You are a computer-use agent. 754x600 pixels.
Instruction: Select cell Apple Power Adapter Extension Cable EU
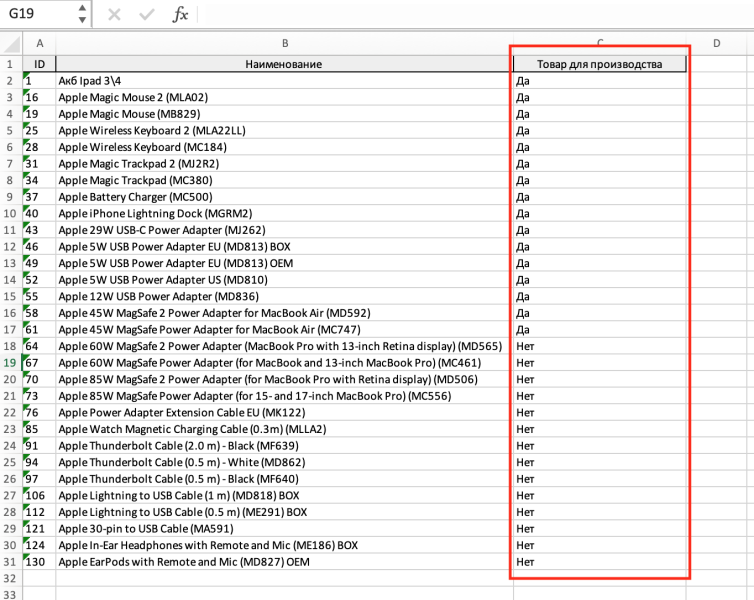[285, 412]
